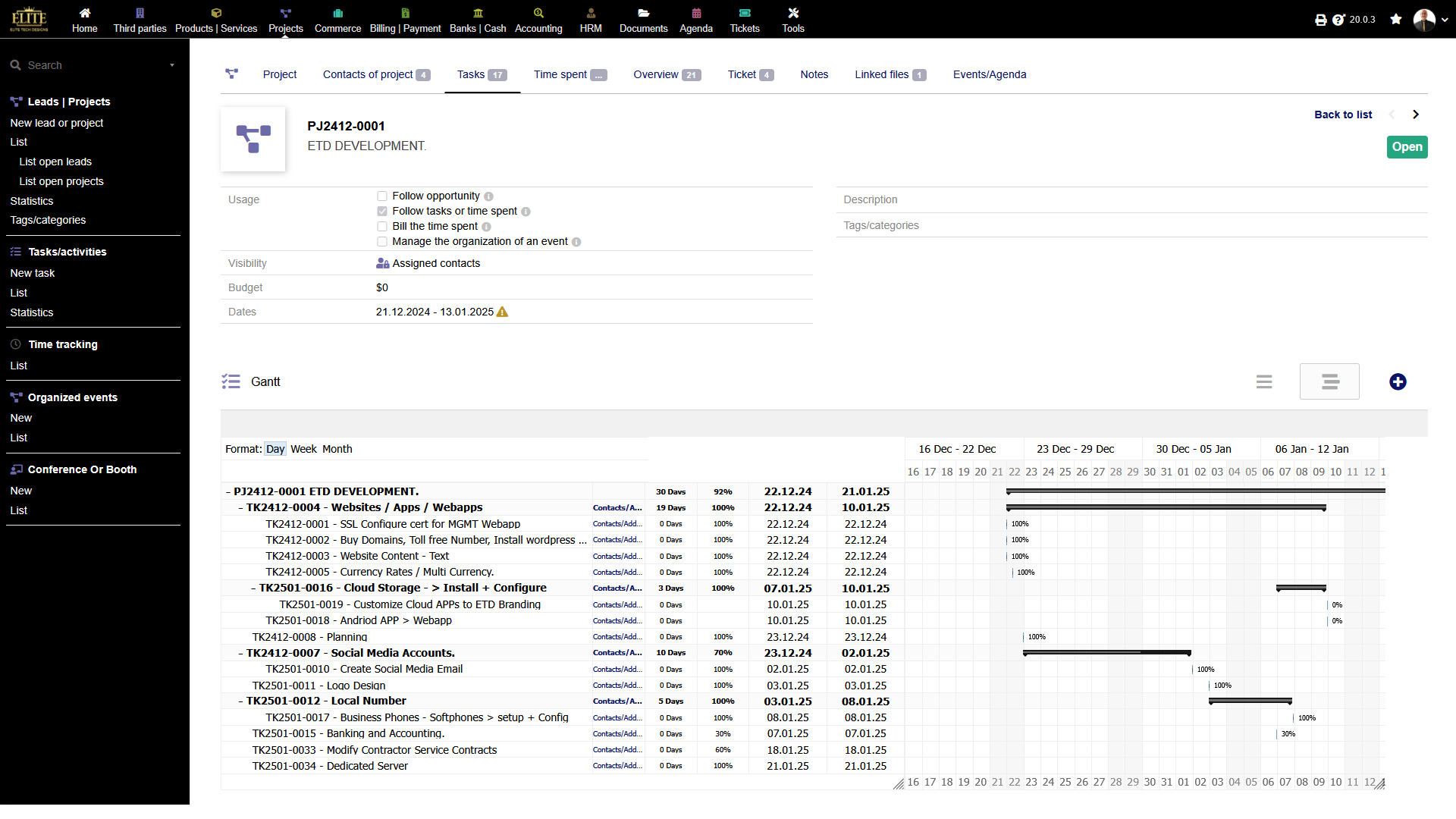Click the TK2412-0007 Social Media Gantt progress bar
Image resolution: width=1456 pixels, height=819 pixels.
(x=1106, y=652)
